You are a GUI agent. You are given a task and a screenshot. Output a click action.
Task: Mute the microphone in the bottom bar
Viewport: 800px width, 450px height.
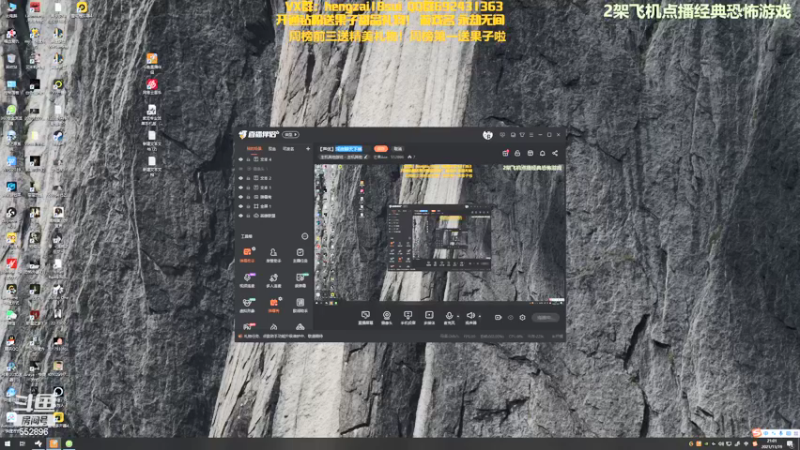449,316
